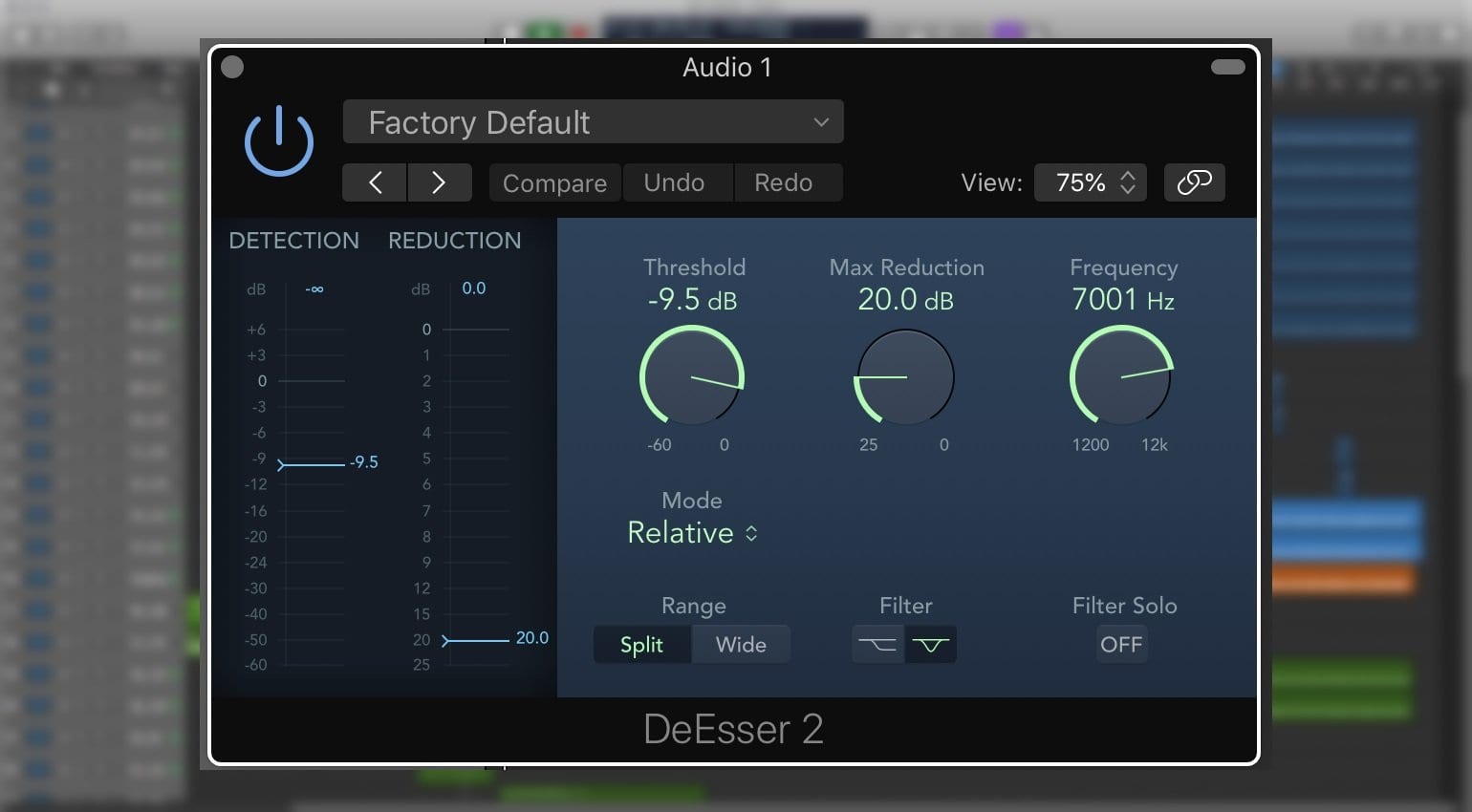Viewport: 1472px width, 812px height.
Task: Select the Wide range option
Action: [x=742, y=645]
